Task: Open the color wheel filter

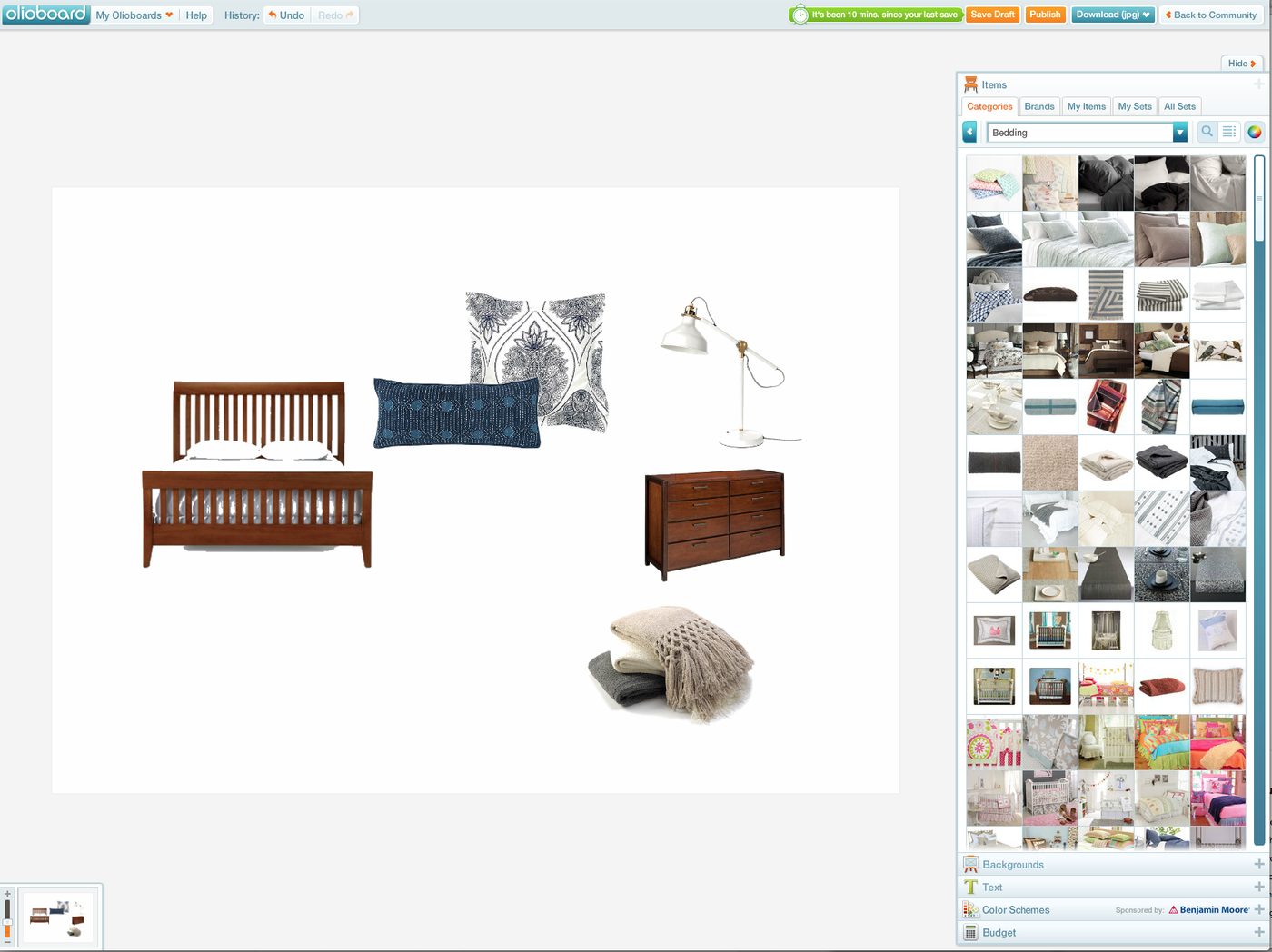Action: click(1254, 132)
